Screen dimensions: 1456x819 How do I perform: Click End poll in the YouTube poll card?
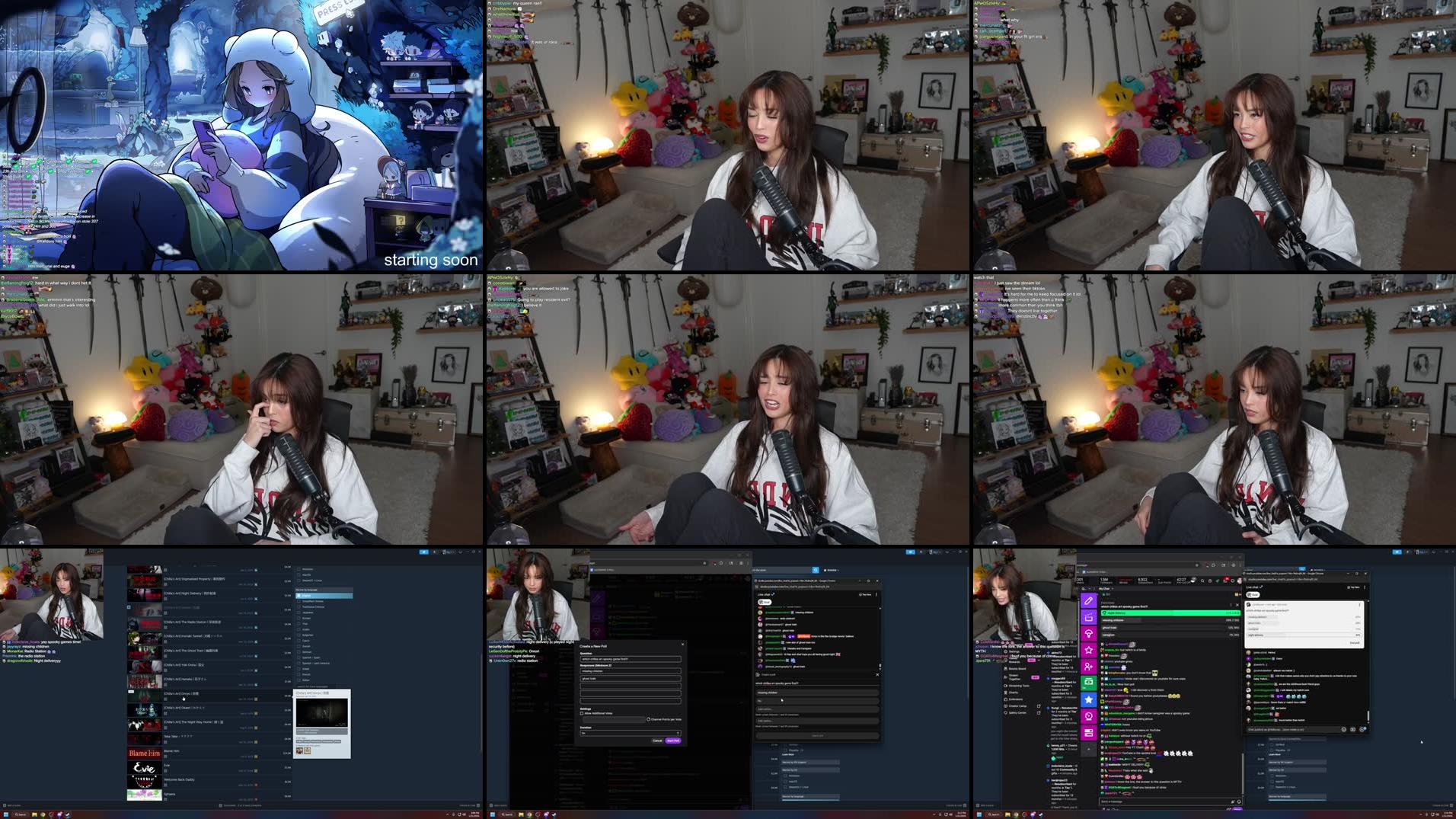click(x=1355, y=643)
